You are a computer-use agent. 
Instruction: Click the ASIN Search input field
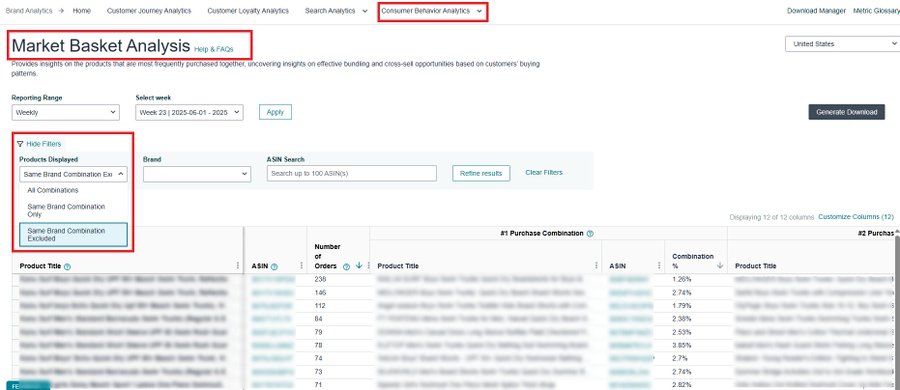tap(351, 173)
